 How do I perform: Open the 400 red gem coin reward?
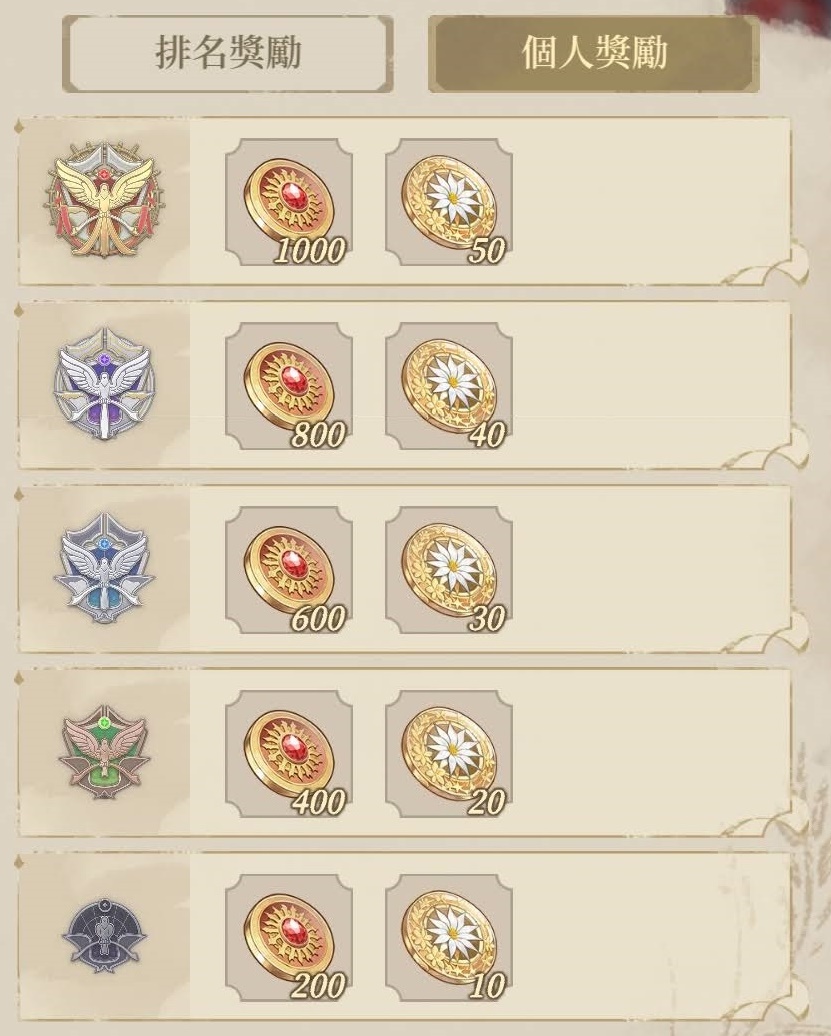(289, 754)
